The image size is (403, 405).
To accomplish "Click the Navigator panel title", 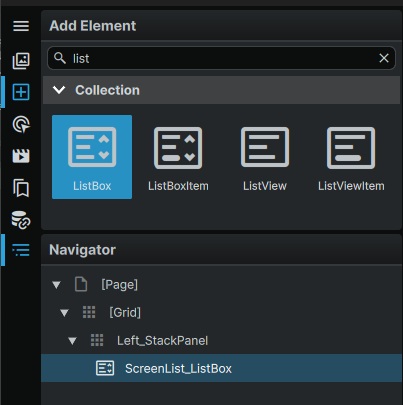I will point(82,250).
